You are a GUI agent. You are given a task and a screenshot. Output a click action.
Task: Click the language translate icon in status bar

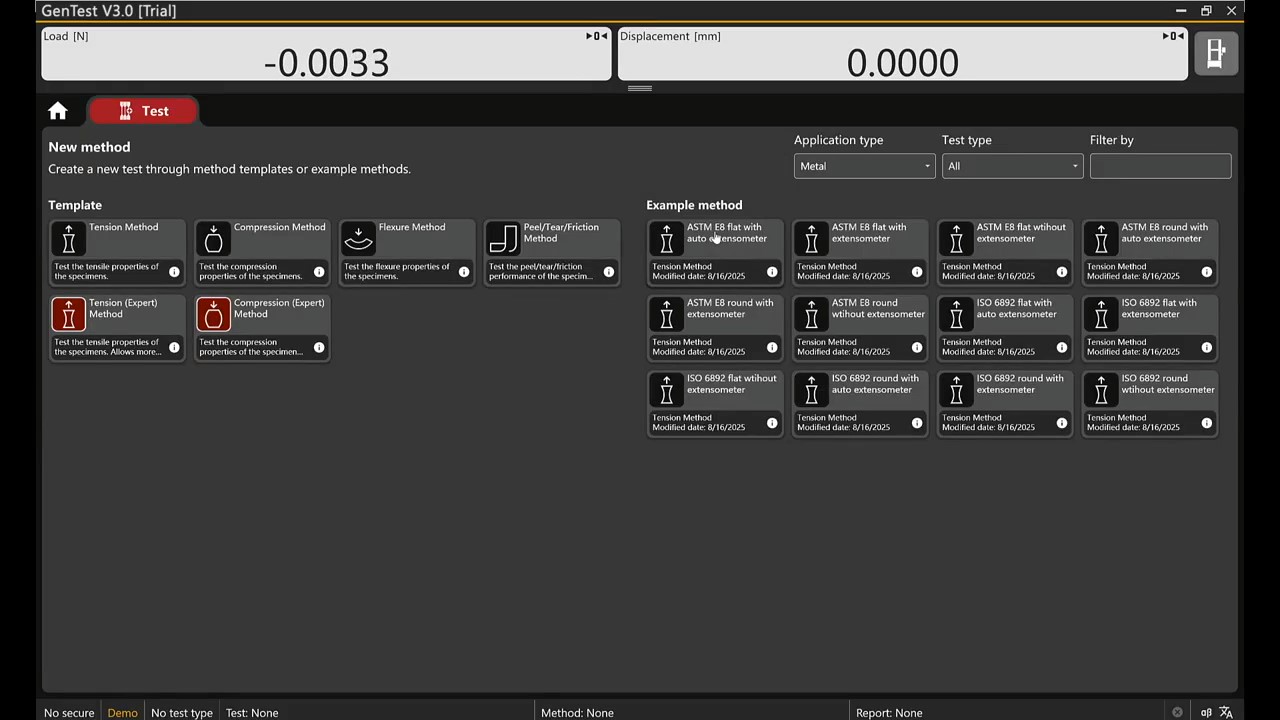[x=1226, y=712]
